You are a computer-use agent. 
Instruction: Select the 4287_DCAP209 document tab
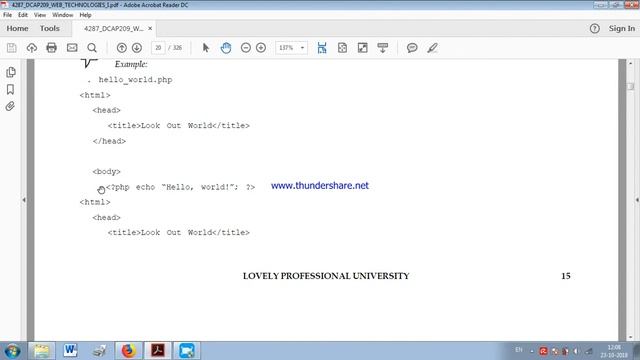[113, 29]
